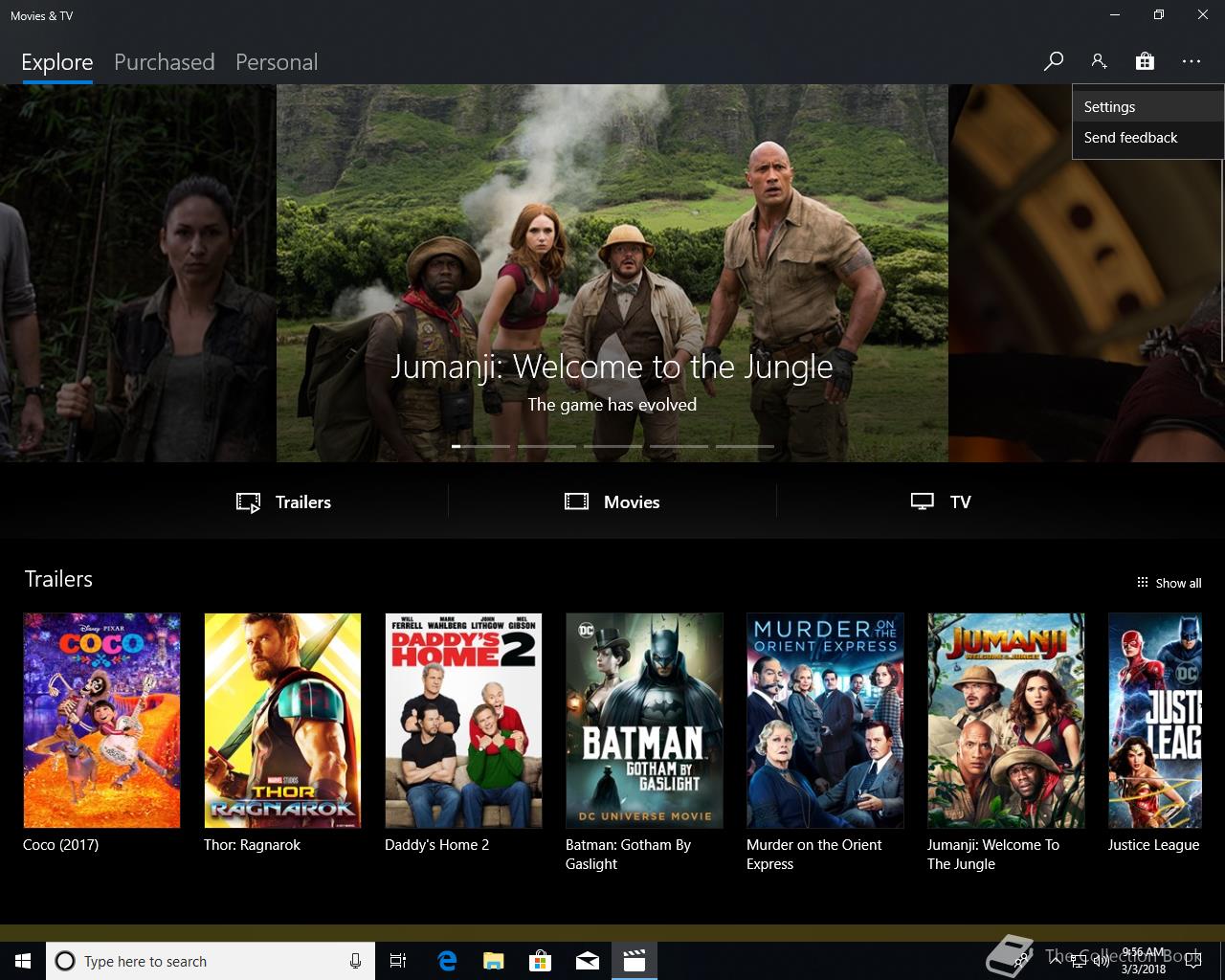The height and width of the screenshot is (980, 1225).
Task: Jump to fourth carousel page indicator
Action: point(679,446)
